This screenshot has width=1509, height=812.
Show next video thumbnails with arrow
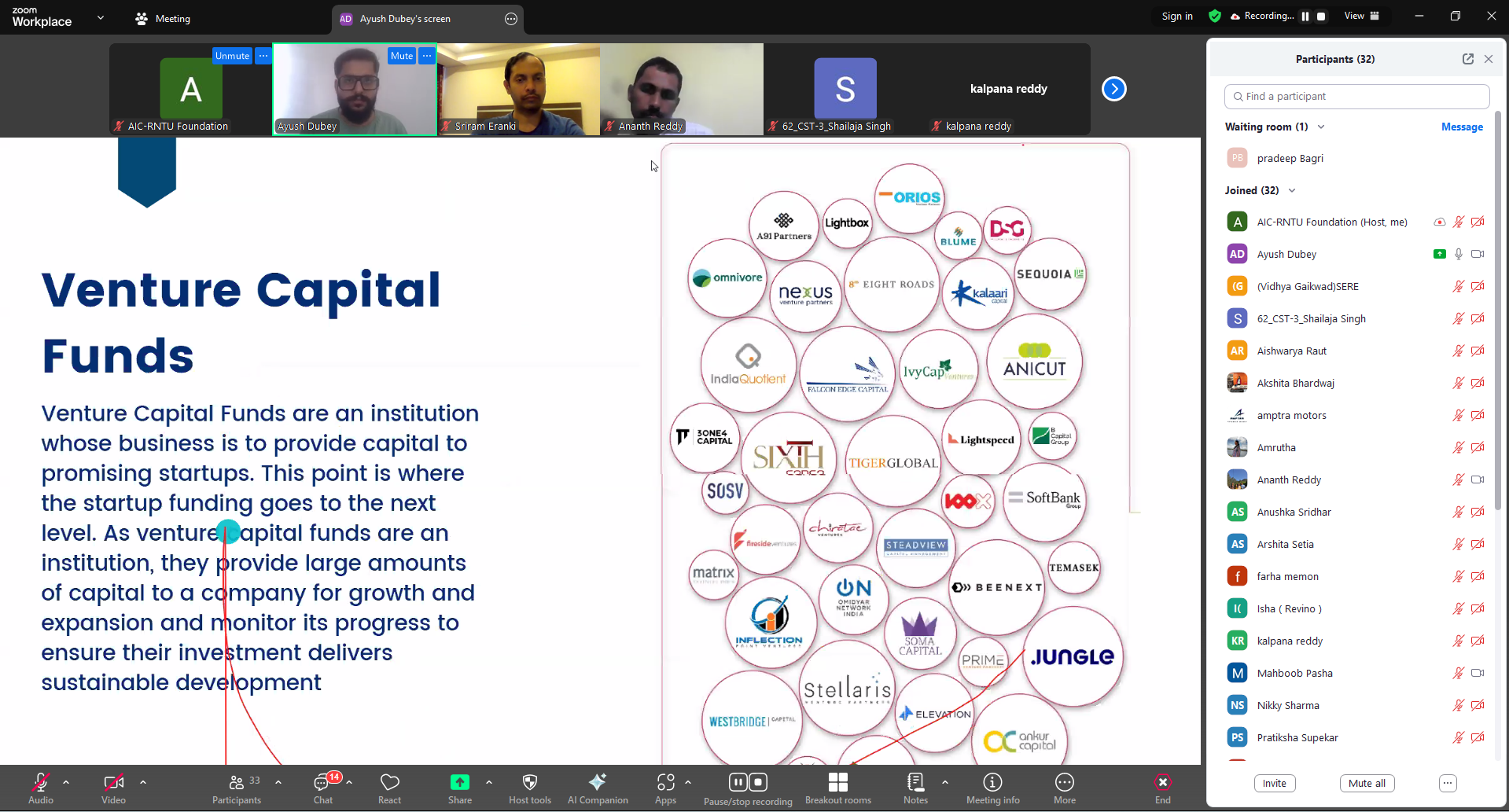coord(1114,89)
